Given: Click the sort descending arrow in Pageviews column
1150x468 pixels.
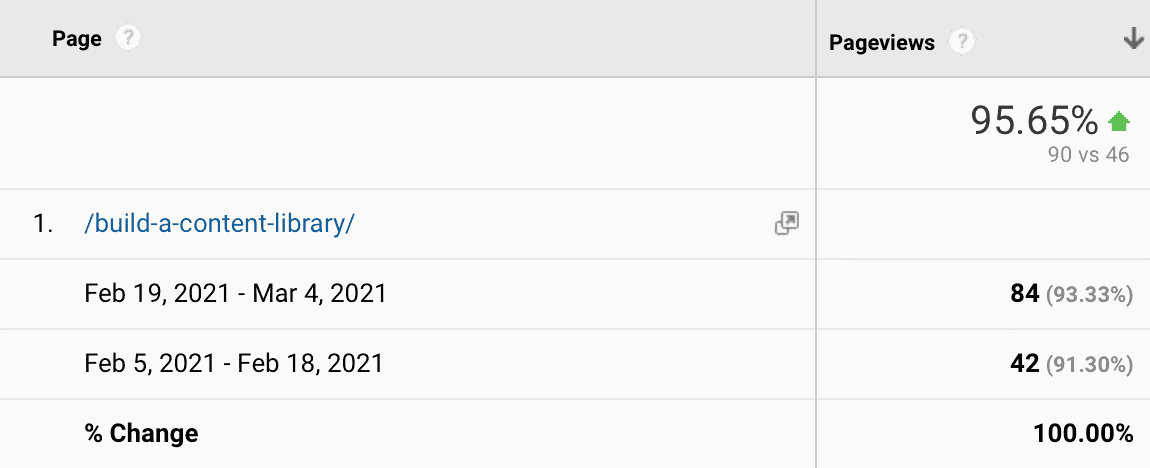Looking at the screenshot, I should tap(1132, 40).
